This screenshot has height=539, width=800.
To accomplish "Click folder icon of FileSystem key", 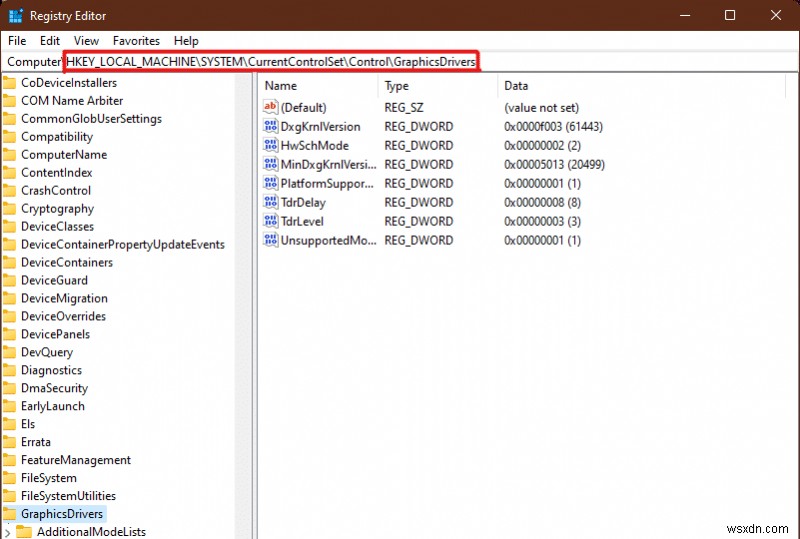I will pyautogui.click(x=9, y=478).
